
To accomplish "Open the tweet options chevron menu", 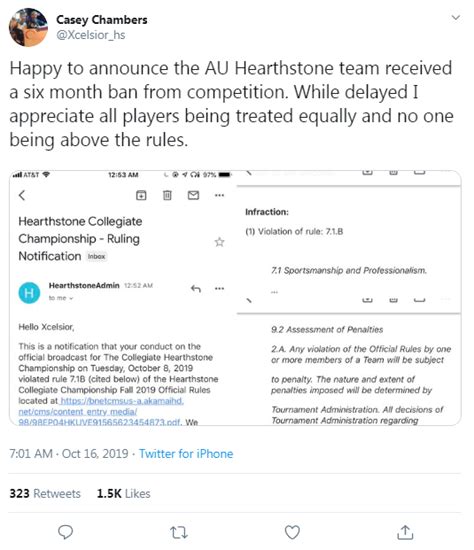I will (455, 18).
